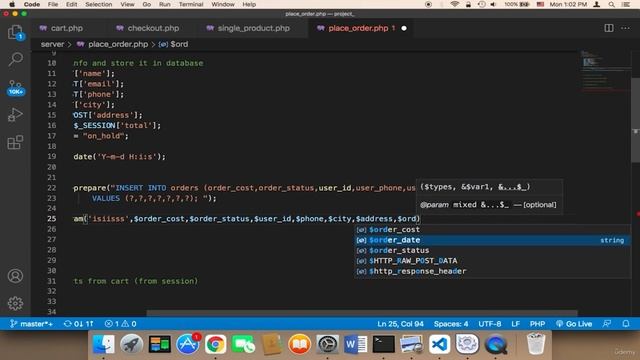Open the Selection menu

pos(98,4)
